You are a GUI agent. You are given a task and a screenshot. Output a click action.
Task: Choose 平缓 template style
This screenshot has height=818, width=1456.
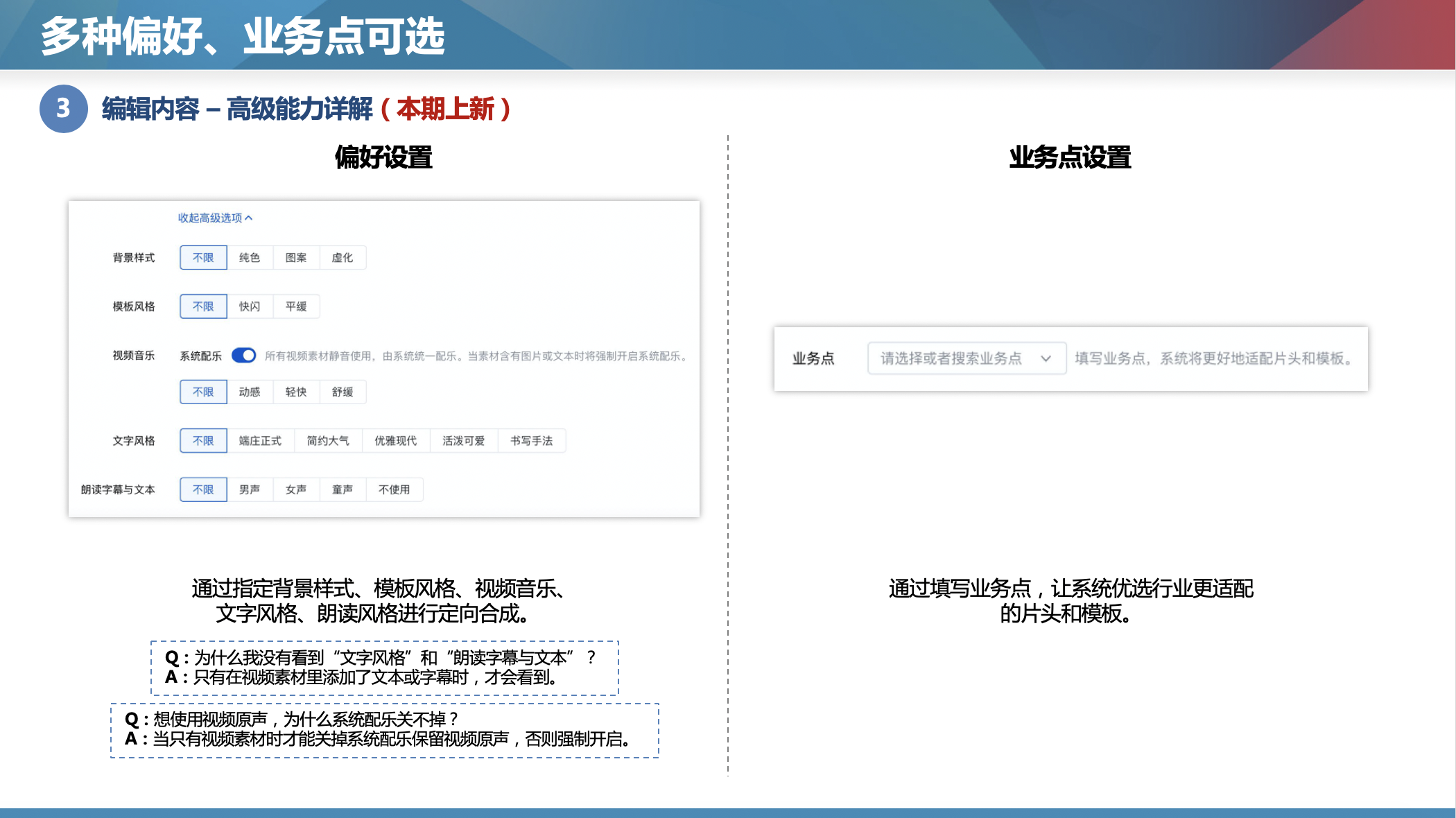pyautogui.click(x=296, y=306)
